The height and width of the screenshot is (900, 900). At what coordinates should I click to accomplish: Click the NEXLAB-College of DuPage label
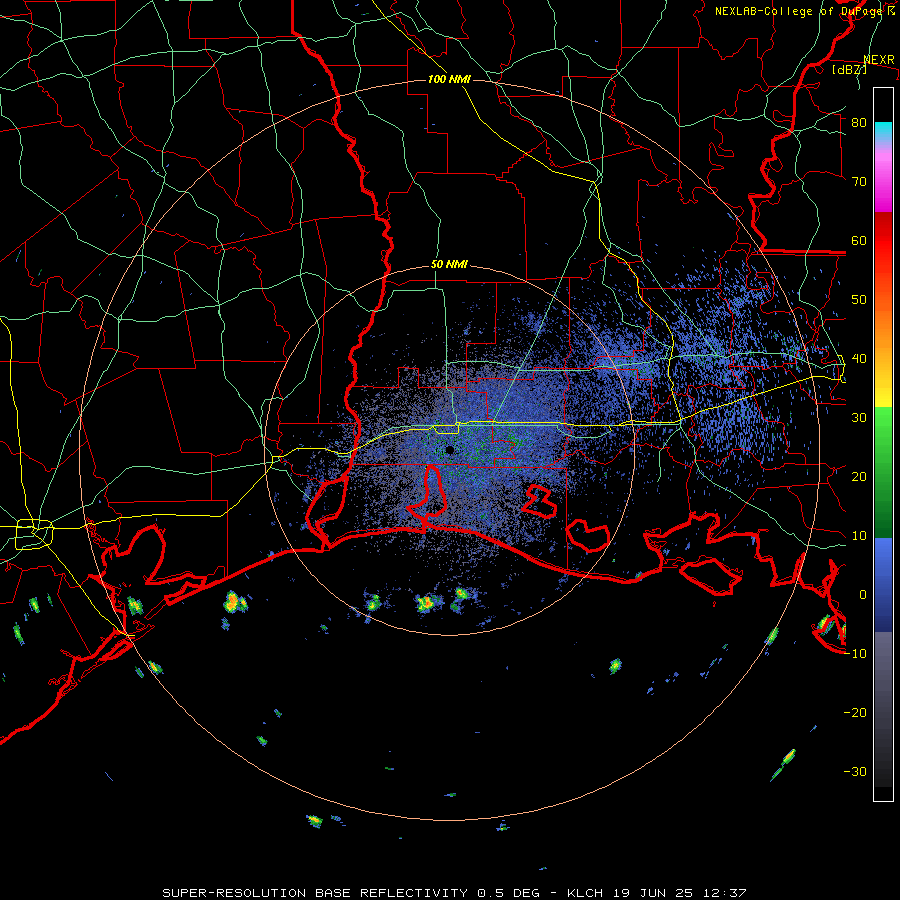pyautogui.click(x=805, y=11)
